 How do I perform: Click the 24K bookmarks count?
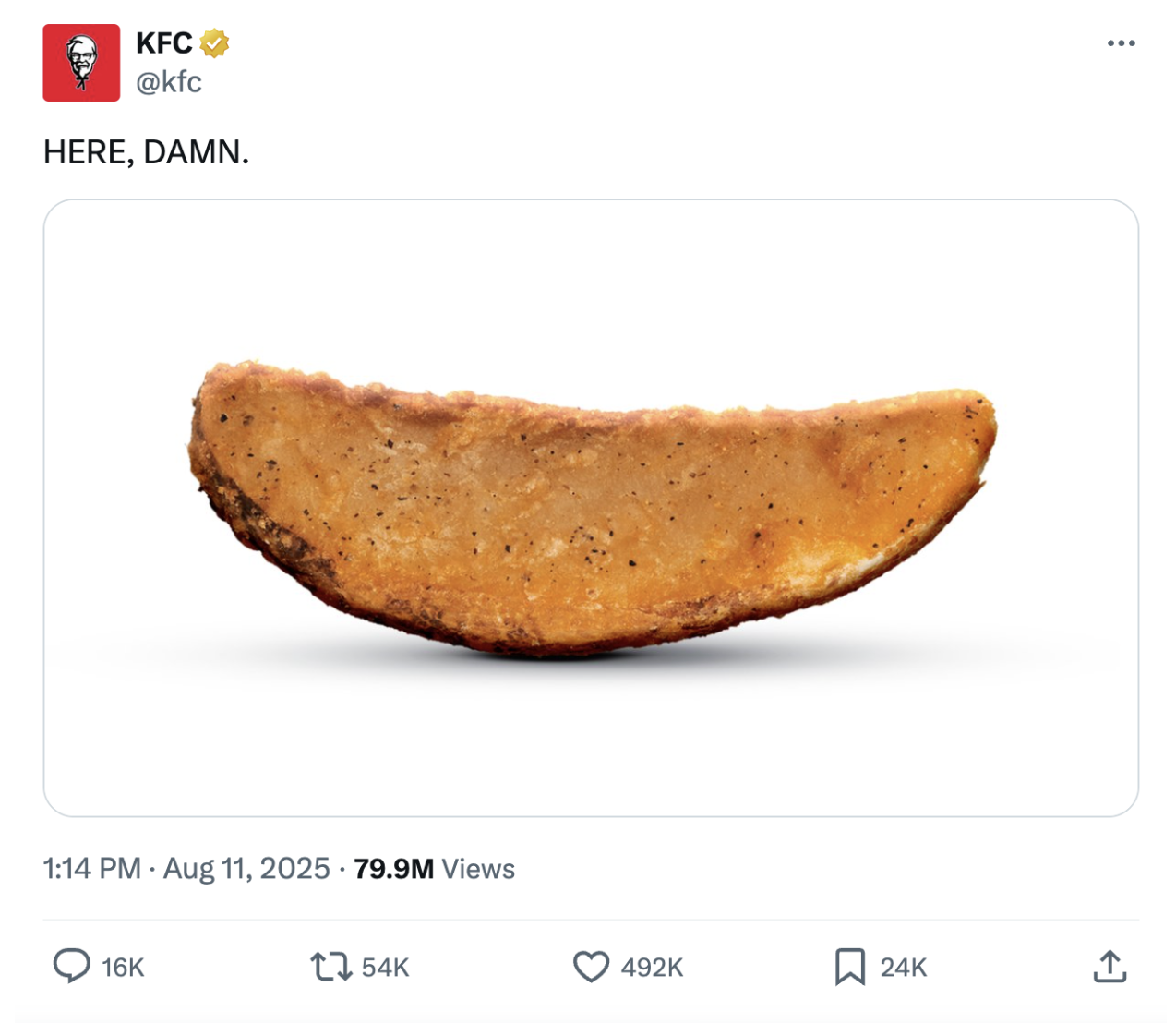906,968
